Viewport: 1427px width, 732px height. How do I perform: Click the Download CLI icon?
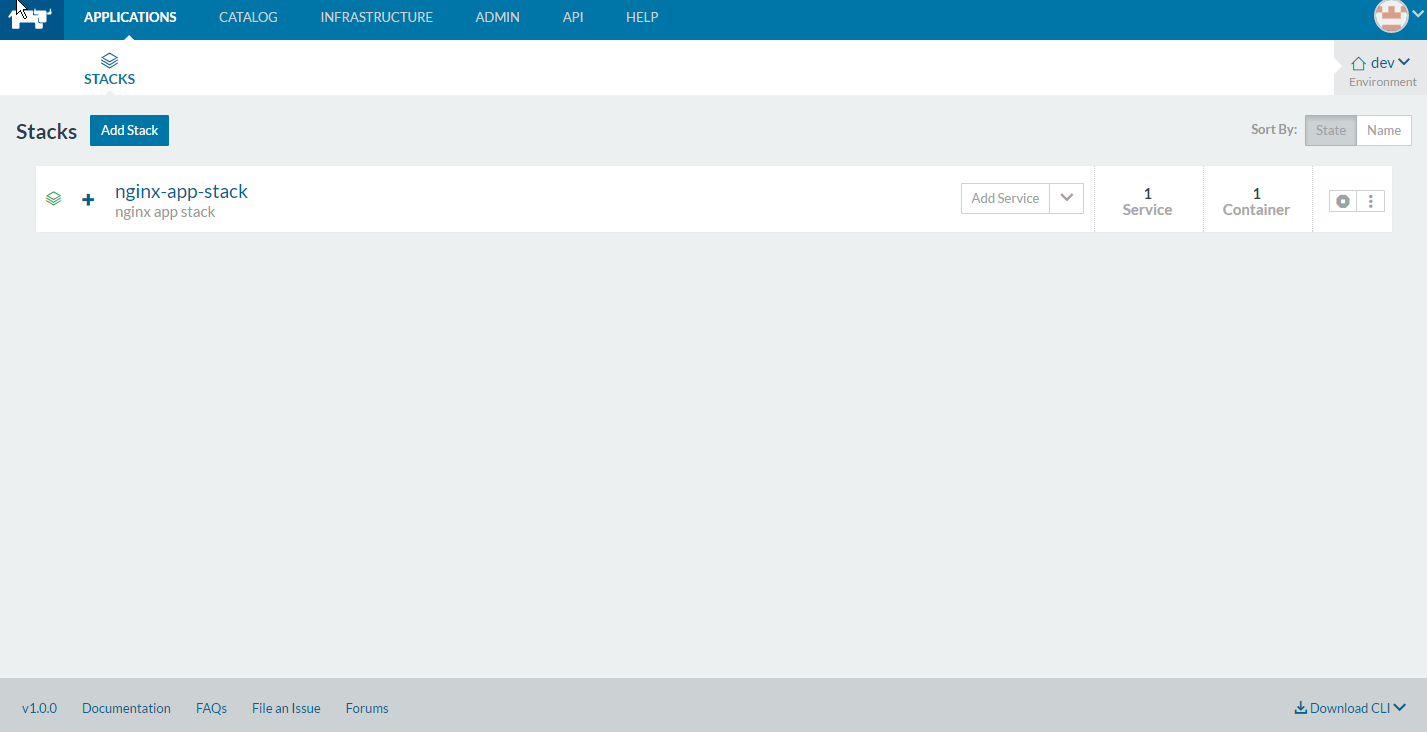[x=1301, y=708]
